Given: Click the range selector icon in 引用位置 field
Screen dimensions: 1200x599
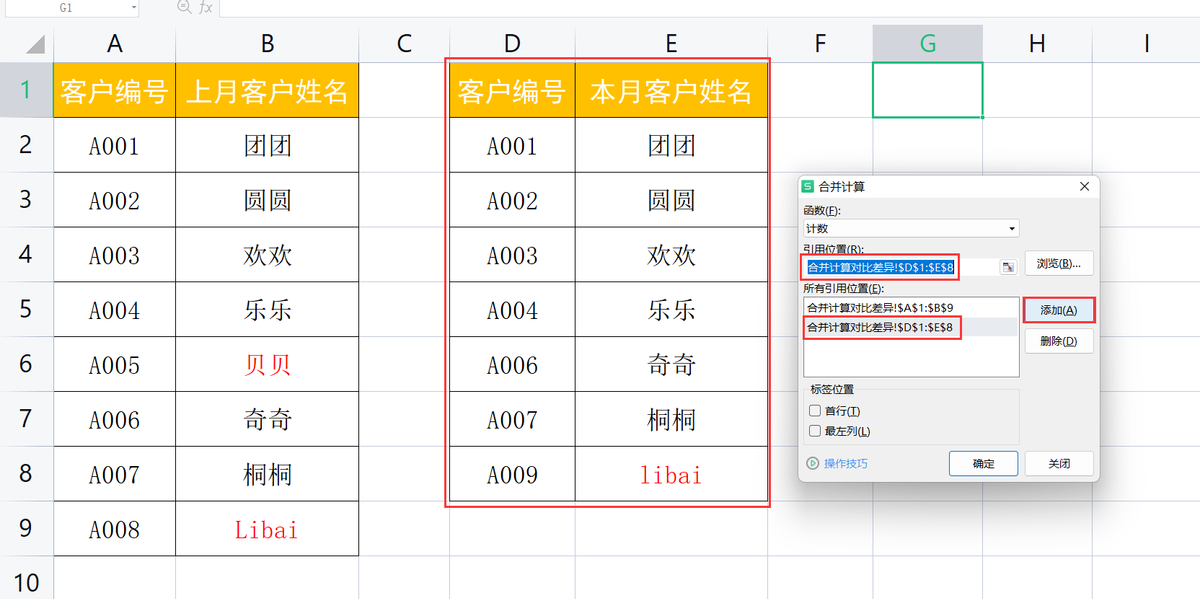Looking at the screenshot, I should pos(1007,267).
